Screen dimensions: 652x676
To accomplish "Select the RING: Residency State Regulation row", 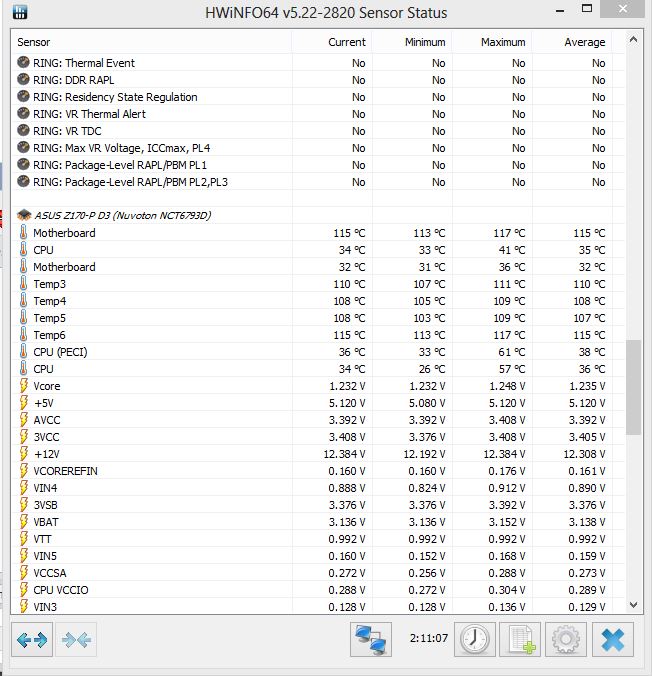I will point(318,97).
